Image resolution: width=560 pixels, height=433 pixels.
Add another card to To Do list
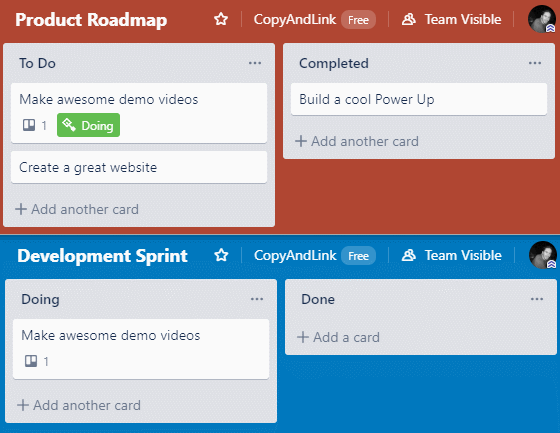77,209
